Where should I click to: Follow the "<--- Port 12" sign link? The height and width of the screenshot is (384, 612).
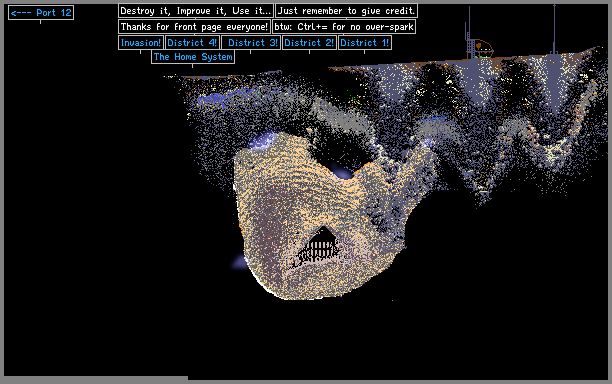click(x=41, y=12)
